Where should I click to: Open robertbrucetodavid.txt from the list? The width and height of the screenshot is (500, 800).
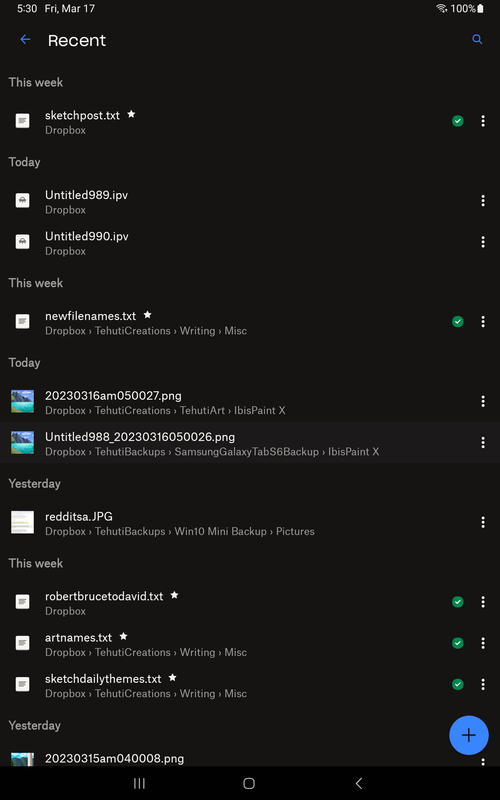coord(250,602)
